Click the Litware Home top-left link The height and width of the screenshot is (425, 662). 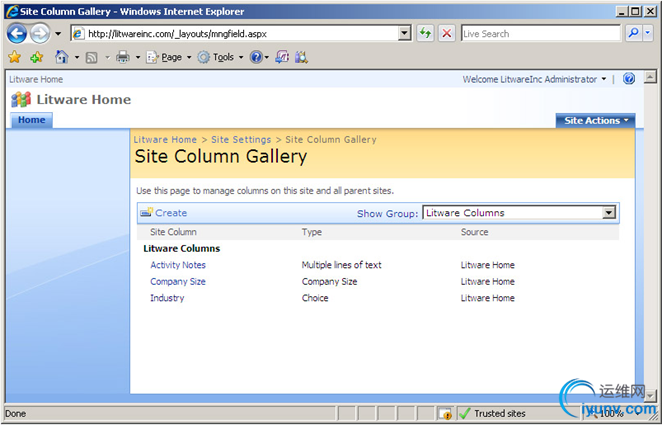click(x=36, y=79)
